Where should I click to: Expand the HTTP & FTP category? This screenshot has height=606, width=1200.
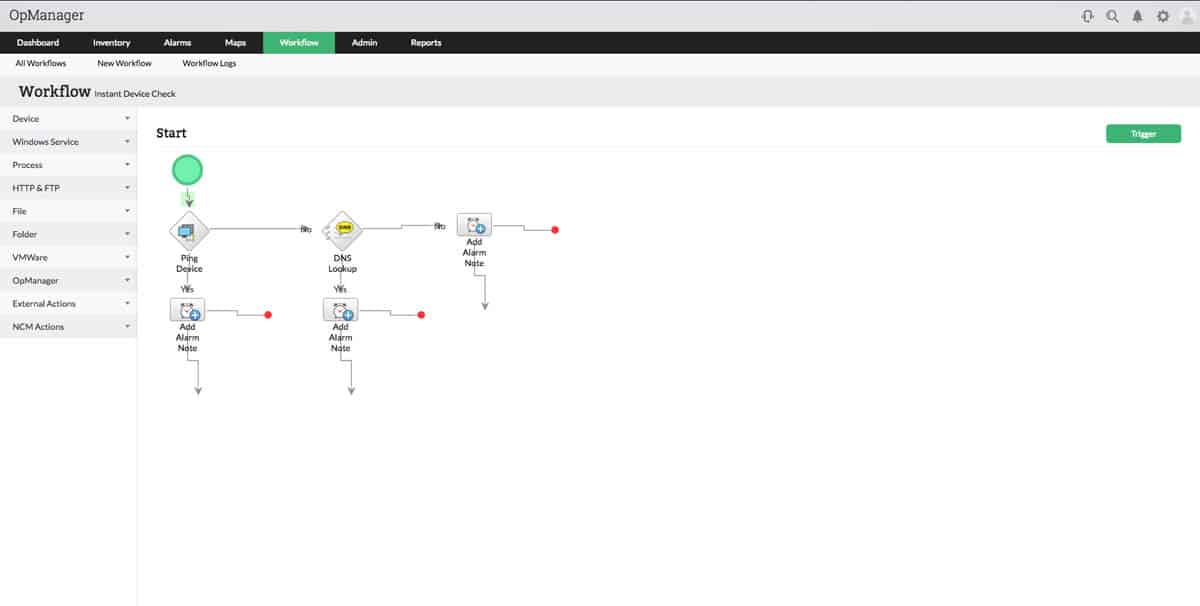[x=68, y=188]
